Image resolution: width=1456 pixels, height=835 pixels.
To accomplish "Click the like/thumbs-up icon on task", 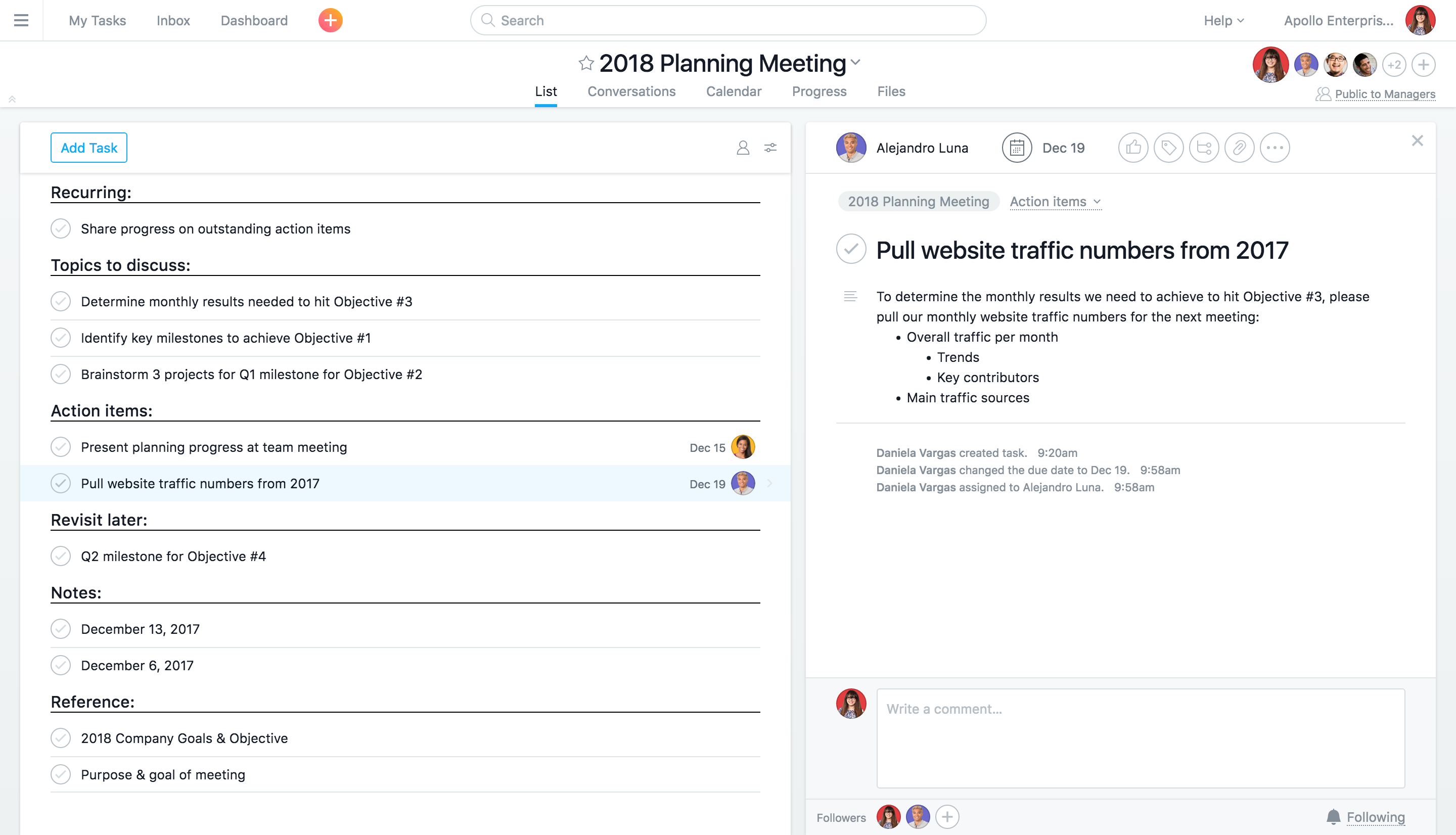I will click(1134, 147).
